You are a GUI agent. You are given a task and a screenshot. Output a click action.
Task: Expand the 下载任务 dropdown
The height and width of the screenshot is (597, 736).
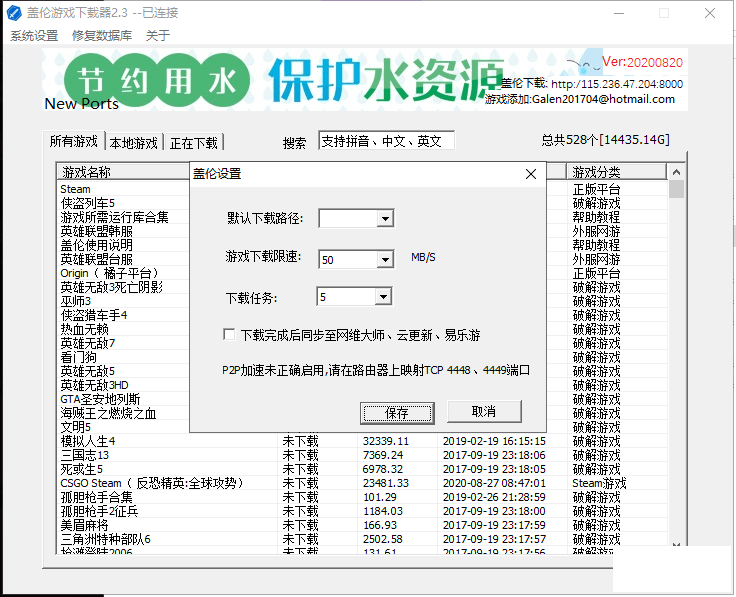pyautogui.click(x=383, y=297)
